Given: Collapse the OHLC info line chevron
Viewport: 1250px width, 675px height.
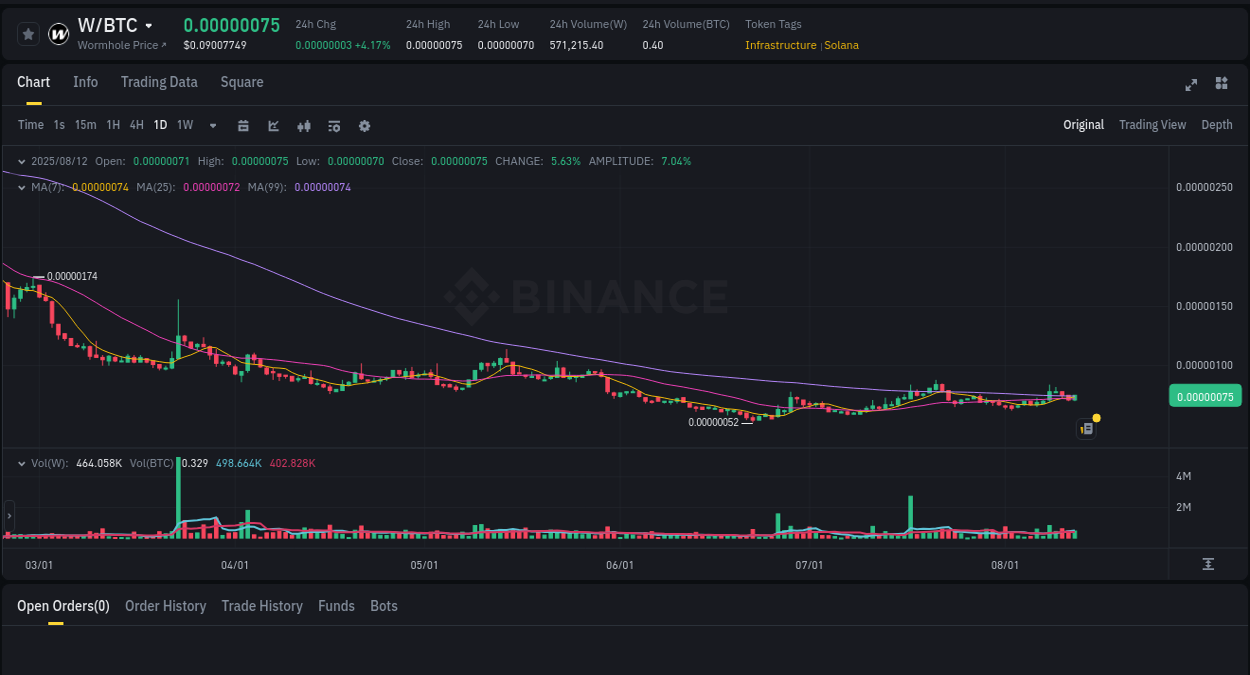Looking at the screenshot, I should pos(22,161).
